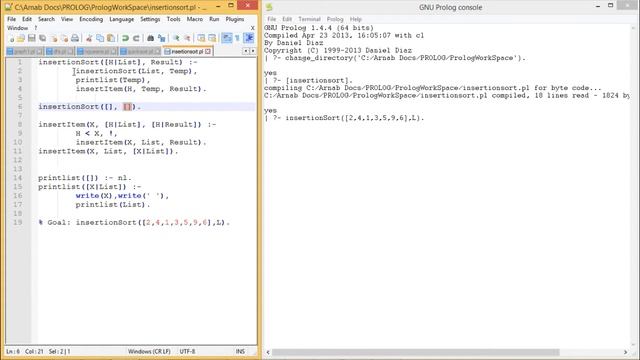Click the GNU Prolog console title icon
The width and height of the screenshot is (640, 360).
click(x=269, y=7)
